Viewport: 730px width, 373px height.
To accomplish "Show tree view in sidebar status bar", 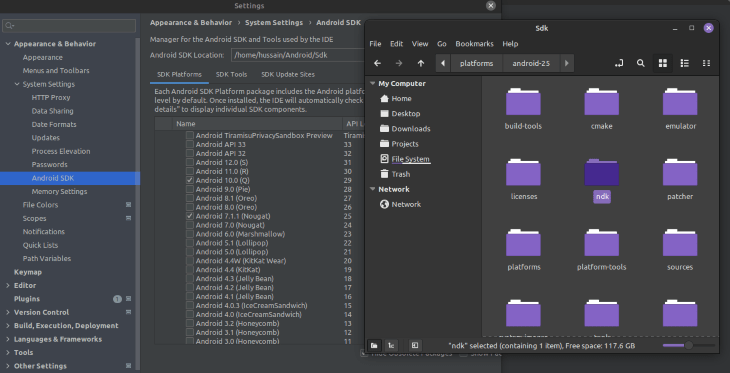I will [392, 346].
